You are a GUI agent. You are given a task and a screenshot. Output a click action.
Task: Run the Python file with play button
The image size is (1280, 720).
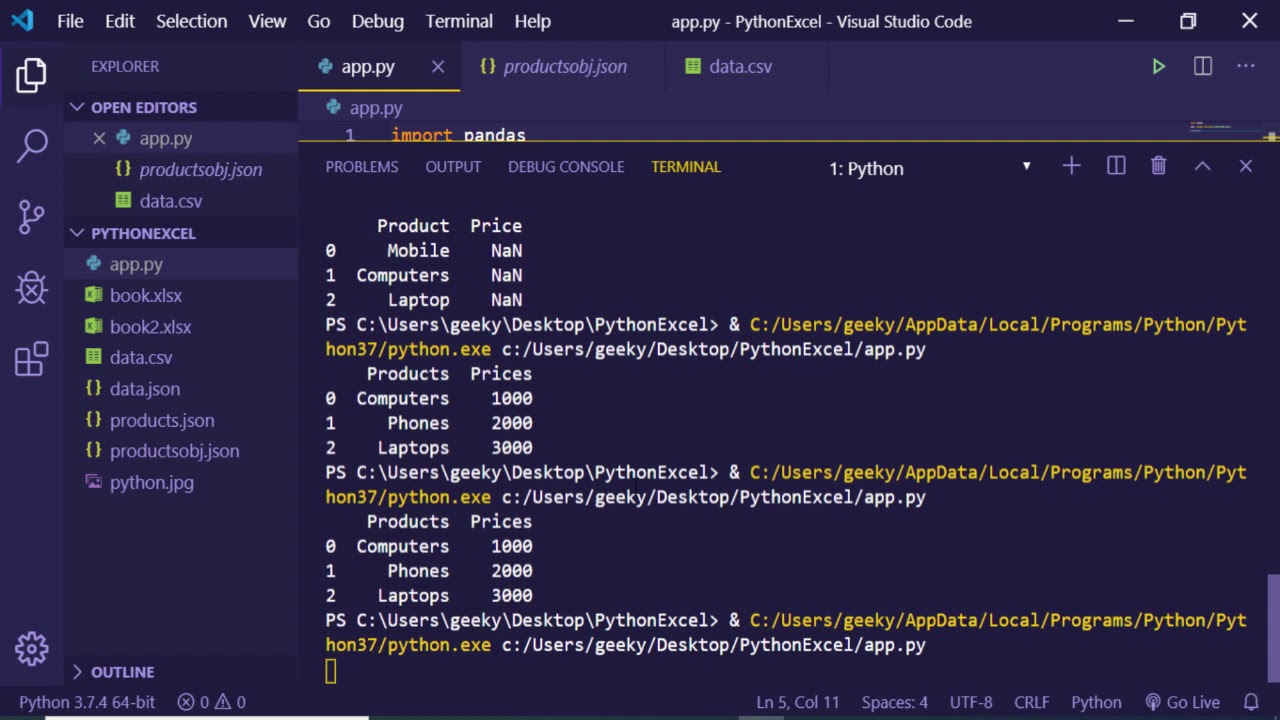pos(1158,66)
